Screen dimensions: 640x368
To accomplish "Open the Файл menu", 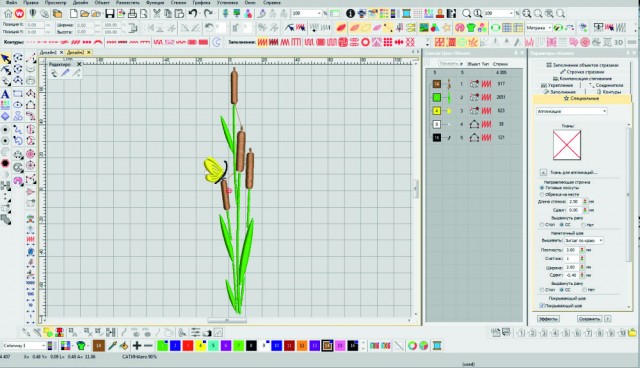I will click(x=11, y=2).
